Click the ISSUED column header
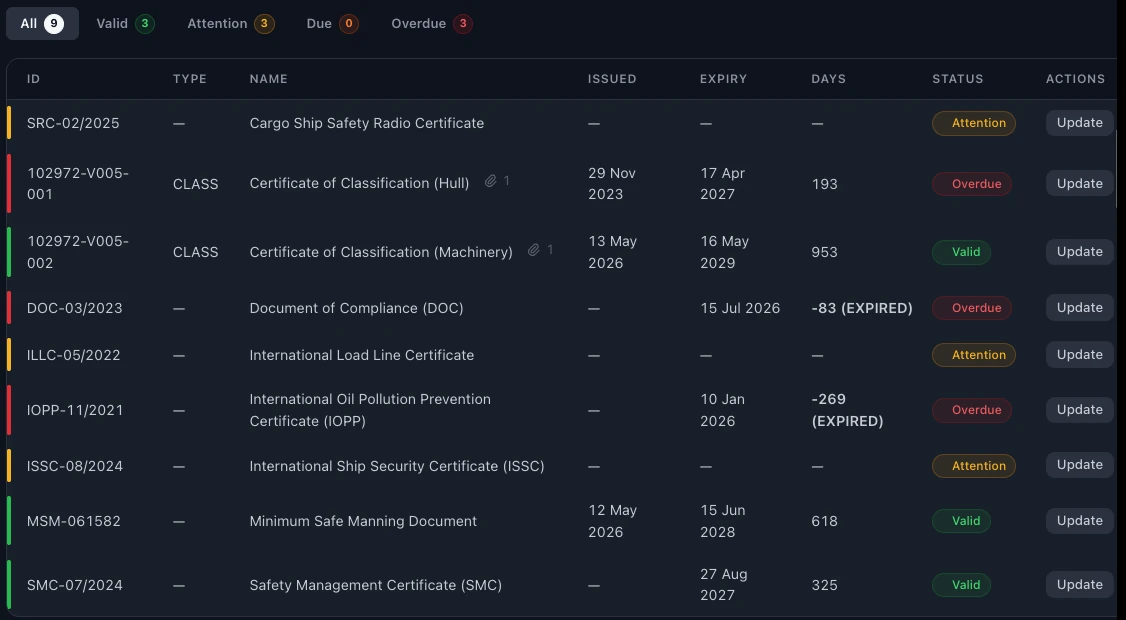 [612, 79]
